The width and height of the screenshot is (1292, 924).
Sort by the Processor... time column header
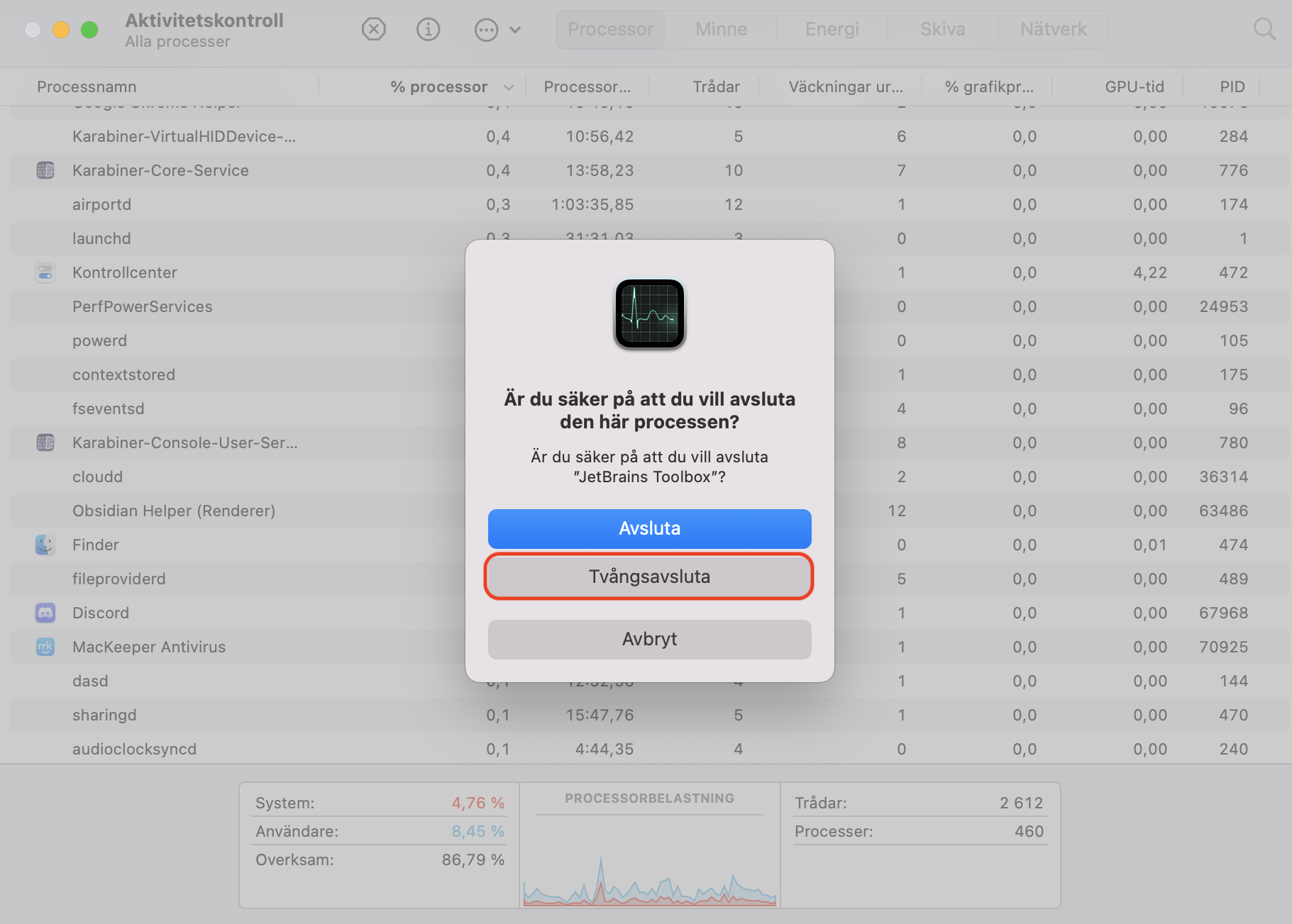[587, 87]
